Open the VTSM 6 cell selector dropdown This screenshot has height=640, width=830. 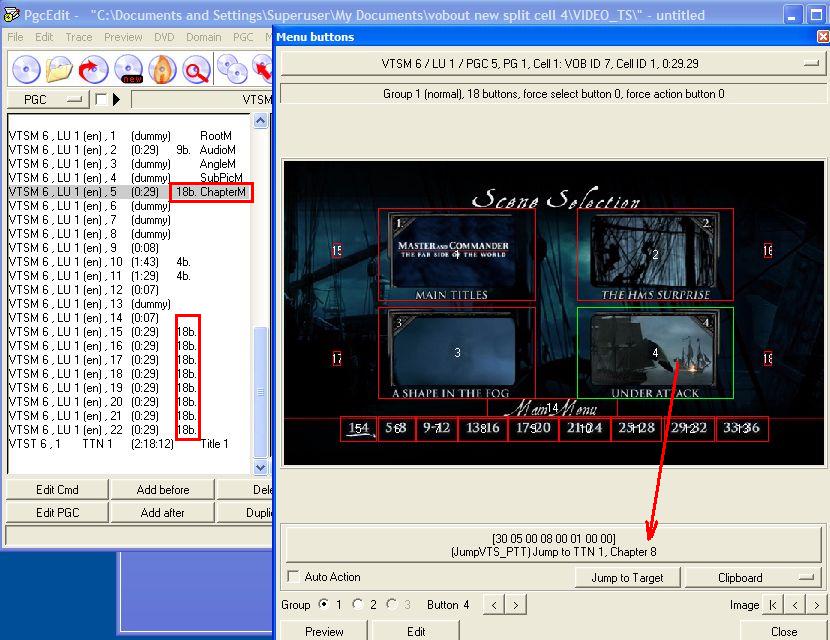point(552,64)
